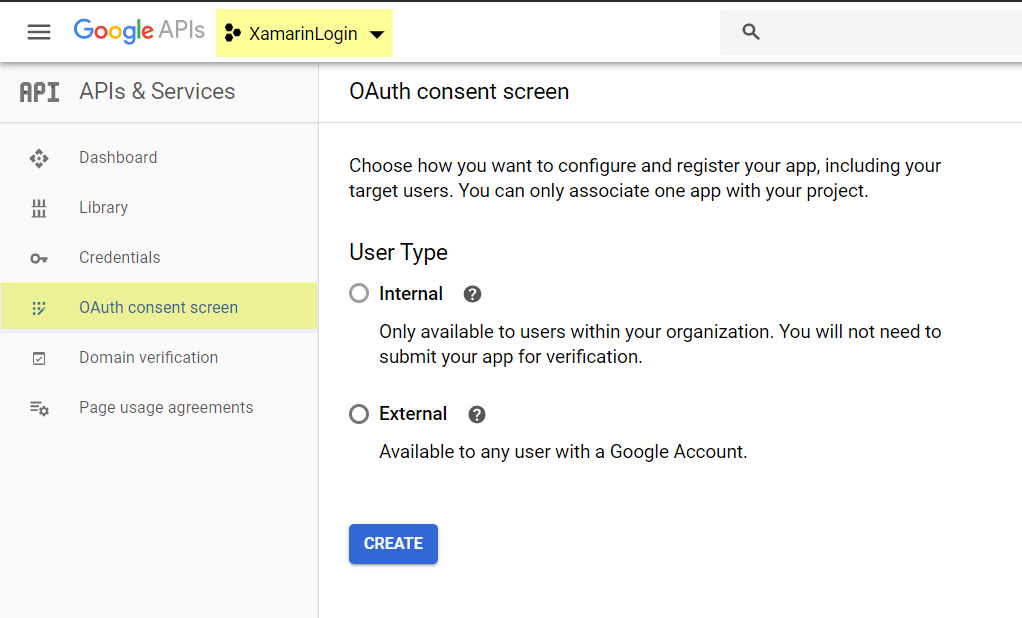
Task: Select the Internal user type radio
Action: click(x=359, y=294)
